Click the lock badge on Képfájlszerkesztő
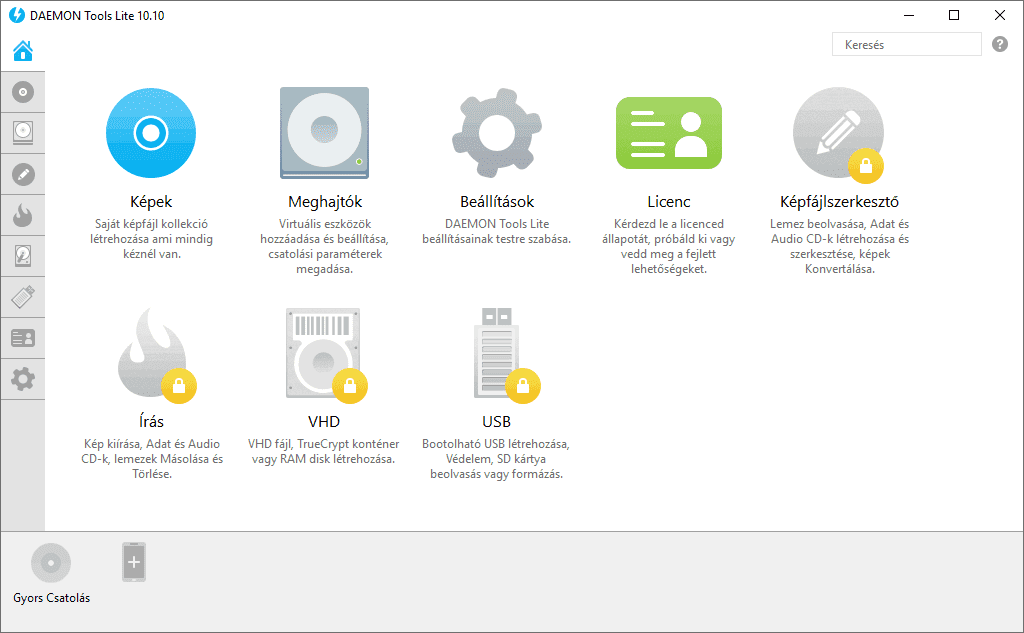The width and height of the screenshot is (1024, 633). 866,166
